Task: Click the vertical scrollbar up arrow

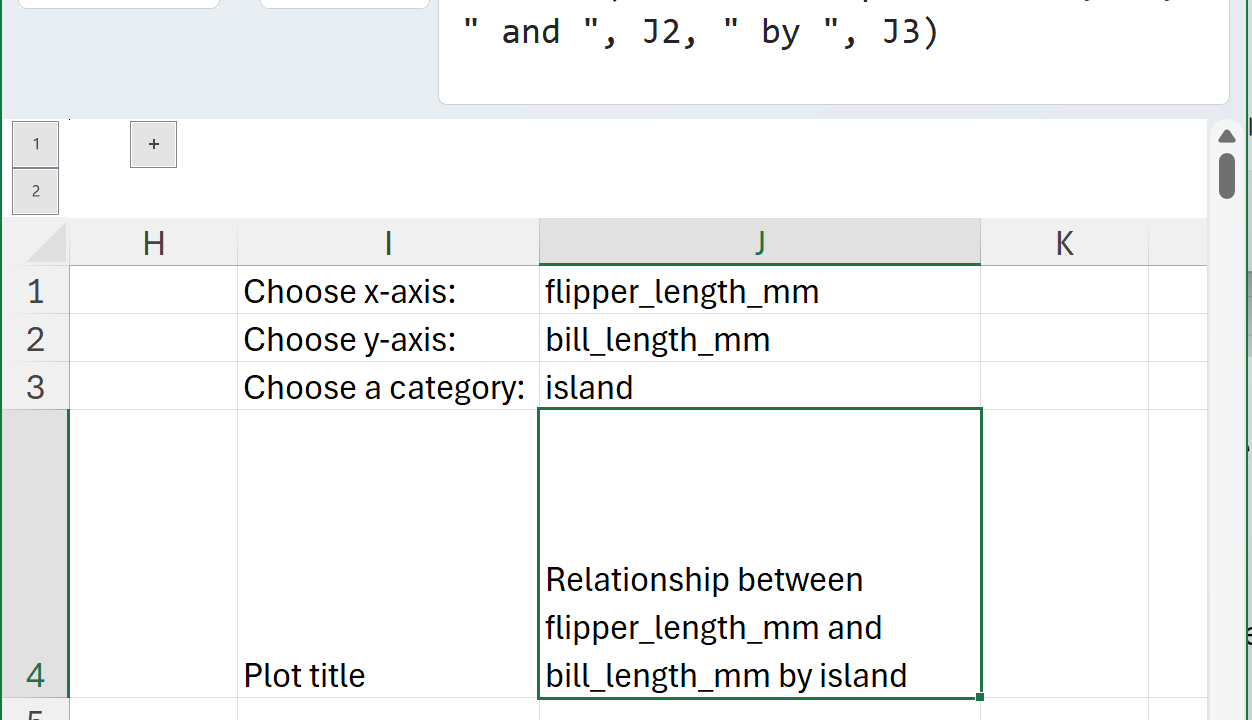Action: (1227, 136)
